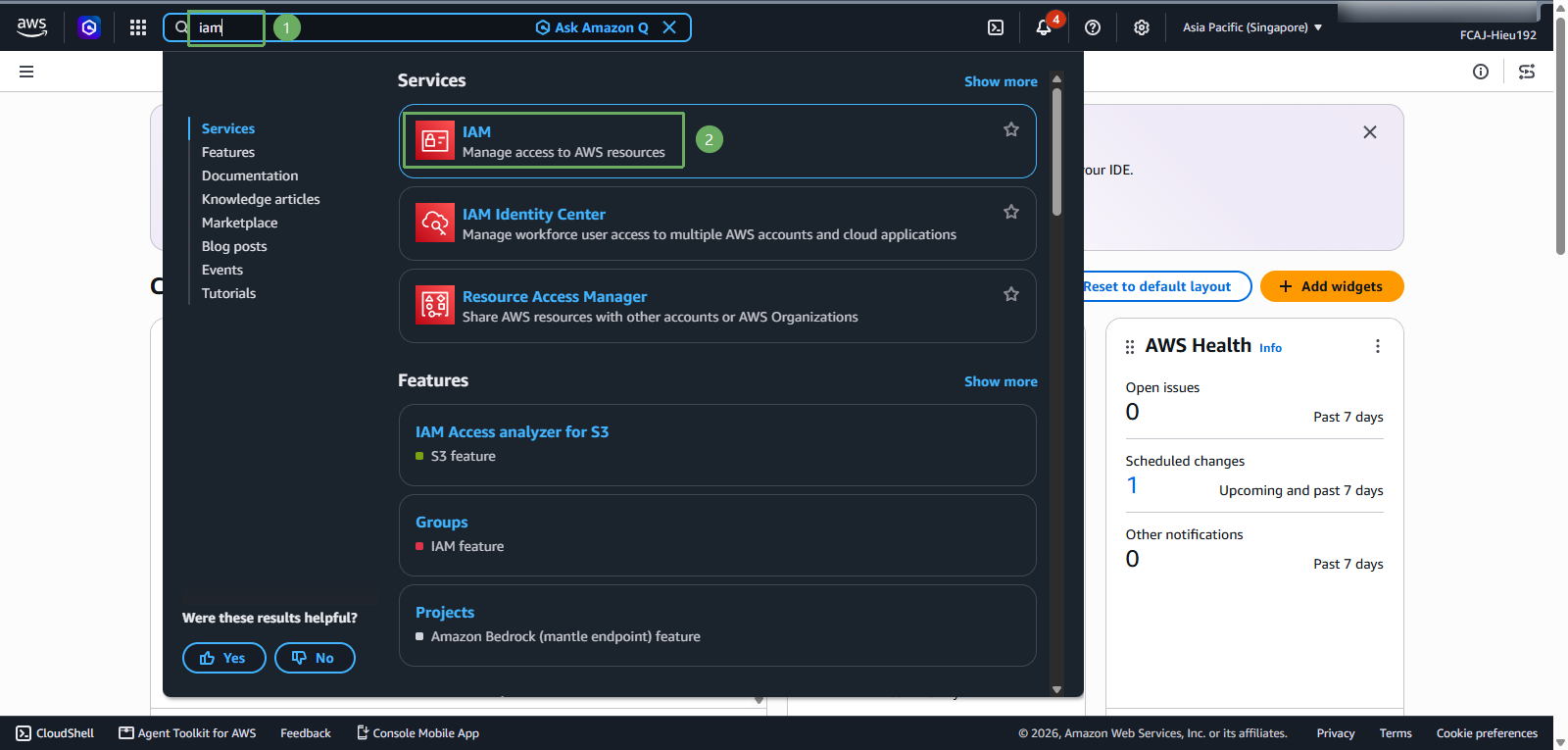1568x750 pixels.
Task: Click No for helpful results
Action: (315, 658)
